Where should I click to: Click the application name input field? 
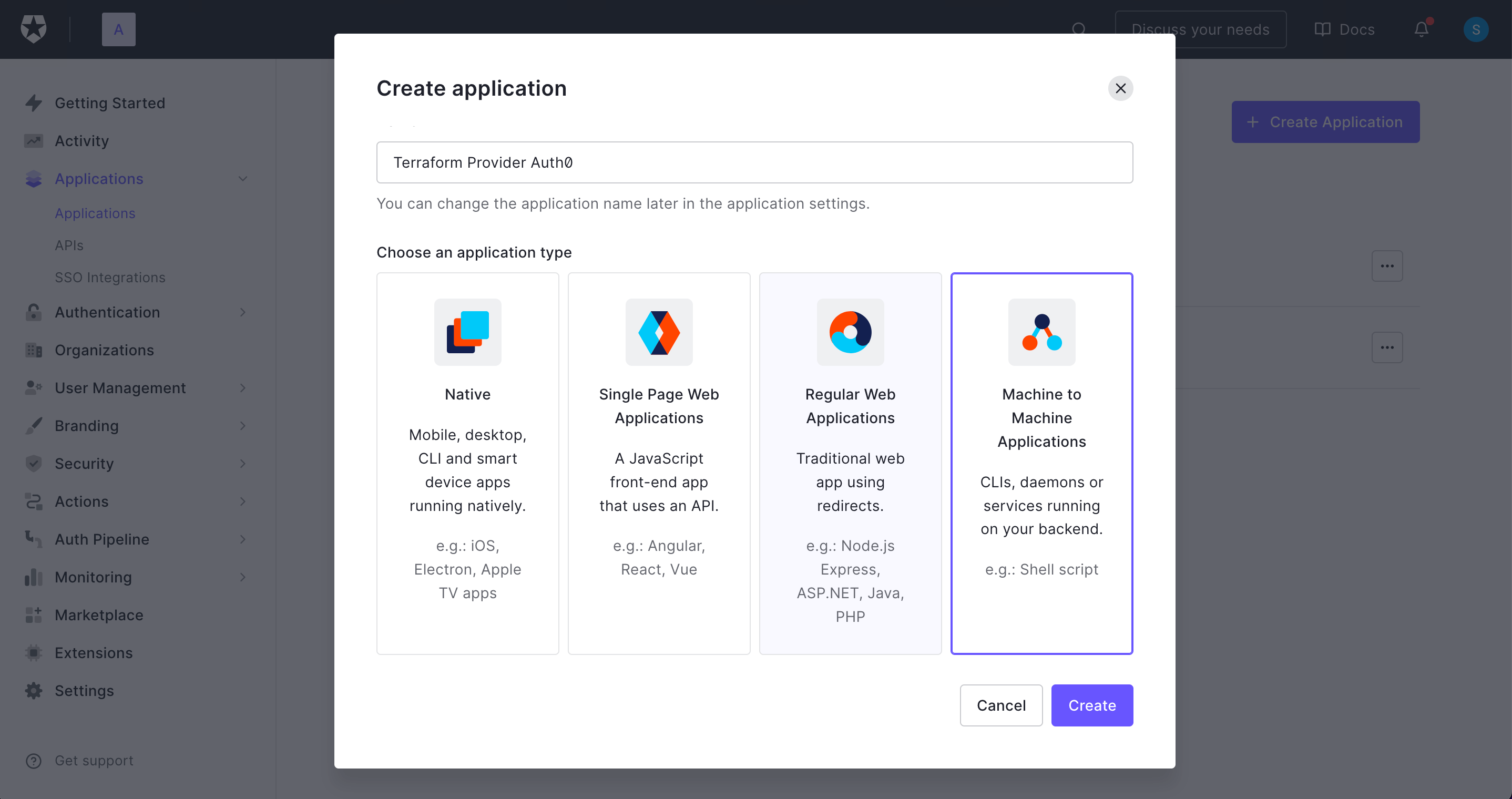(x=754, y=162)
